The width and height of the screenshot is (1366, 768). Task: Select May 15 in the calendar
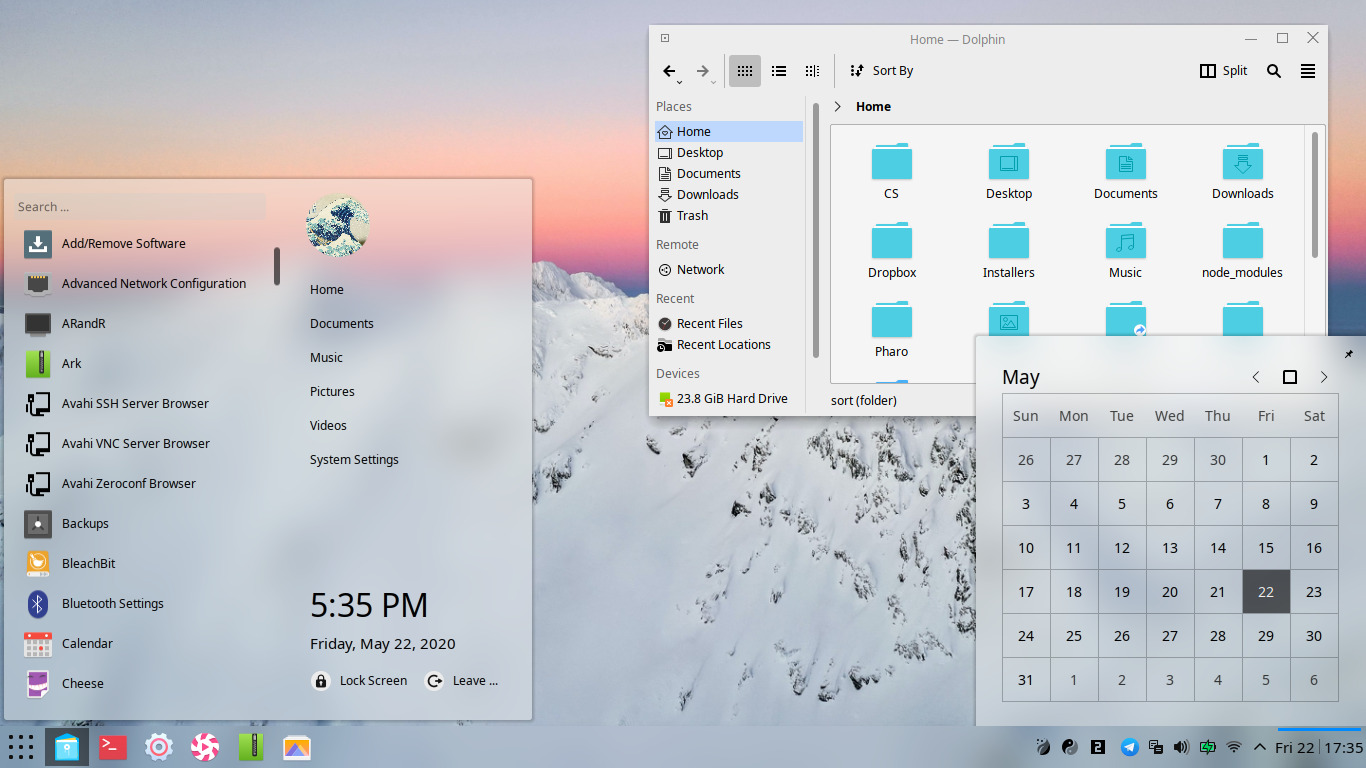tap(1266, 548)
